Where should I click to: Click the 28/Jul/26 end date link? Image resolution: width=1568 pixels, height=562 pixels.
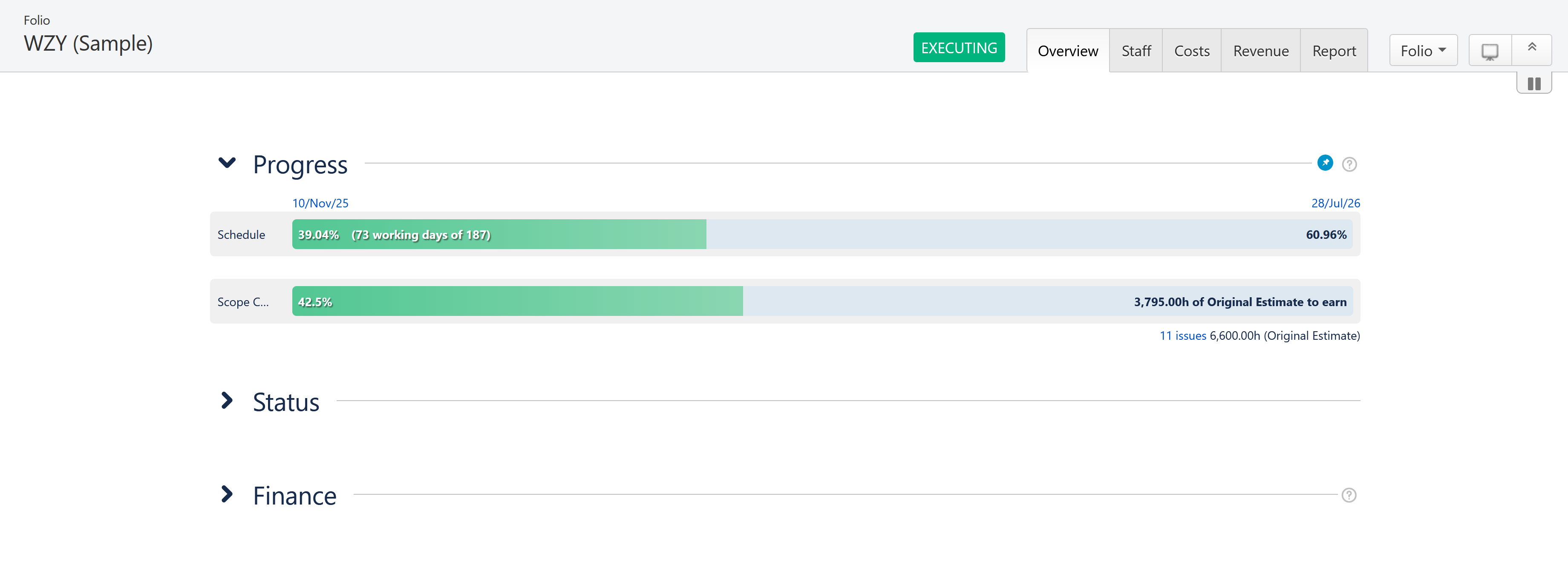(1335, 203)
